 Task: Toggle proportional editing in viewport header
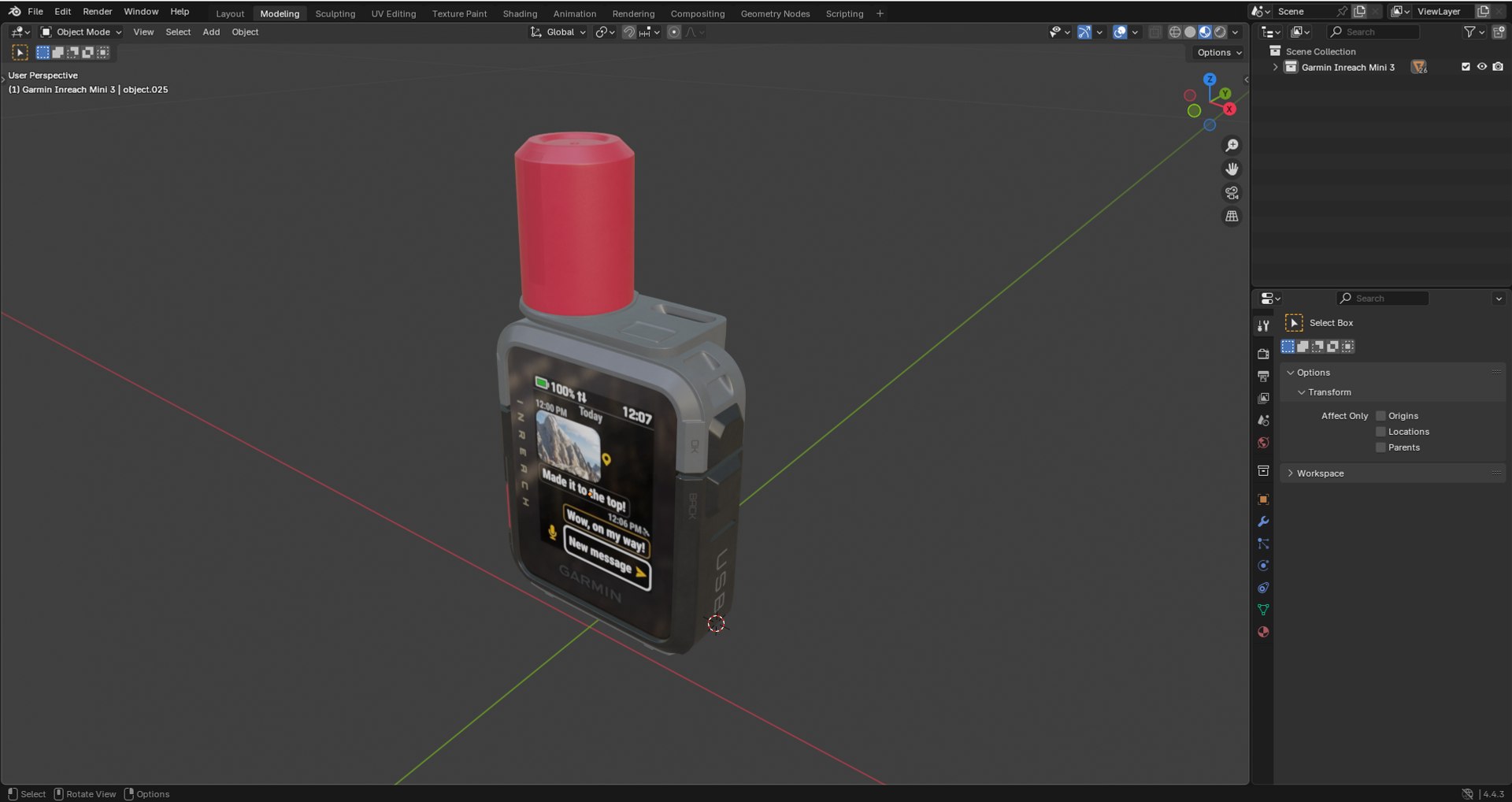click(x=674, y=32)
